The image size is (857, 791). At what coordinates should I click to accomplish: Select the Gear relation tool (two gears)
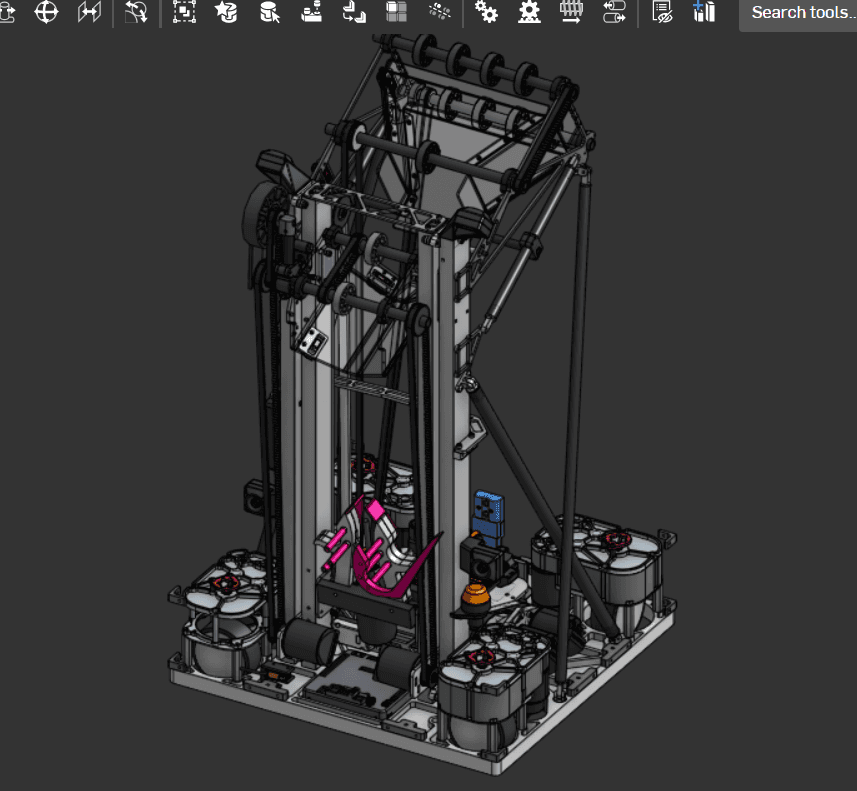tap(486, 12)
